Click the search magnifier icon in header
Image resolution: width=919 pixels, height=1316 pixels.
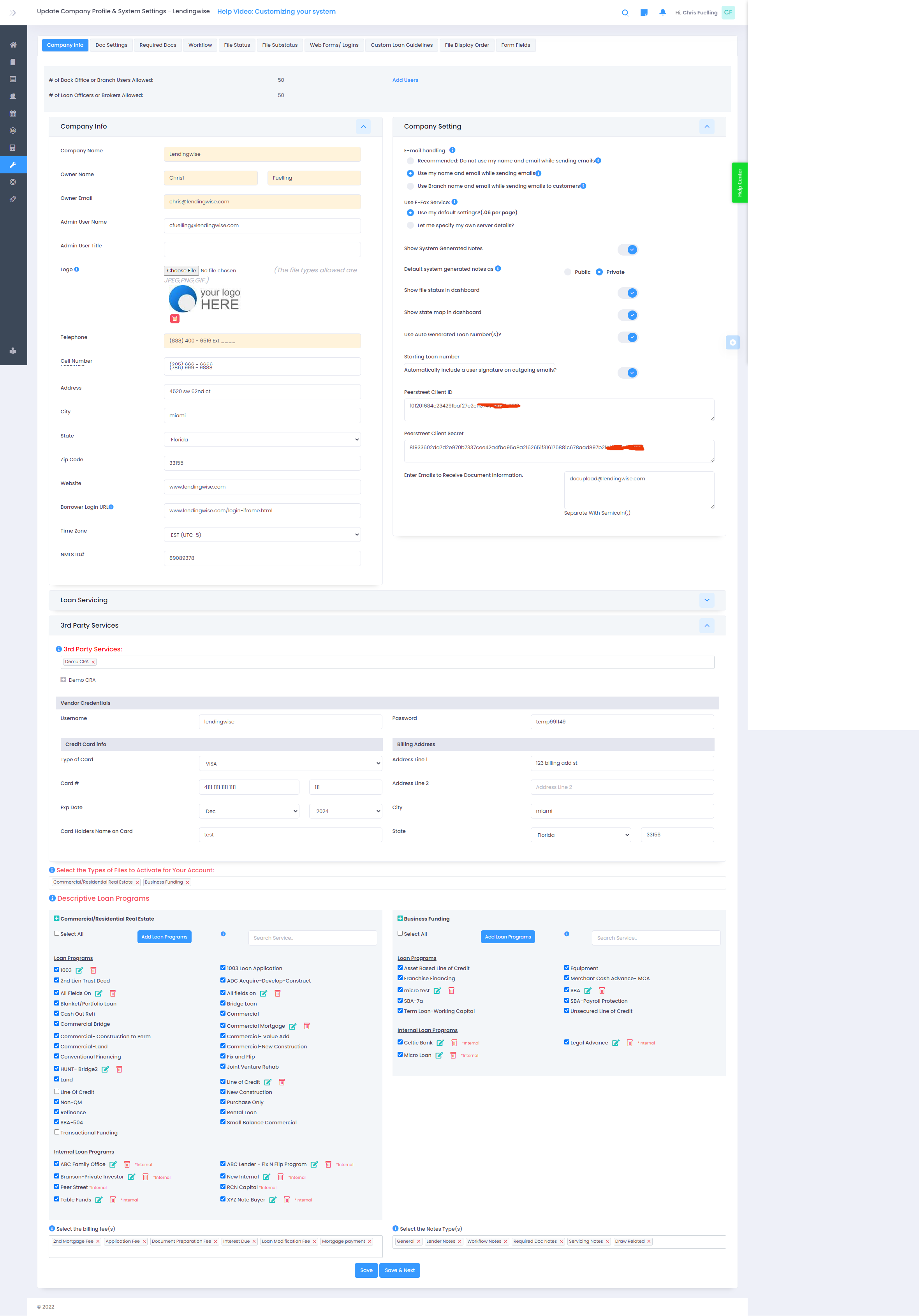(x=625, y=12)
